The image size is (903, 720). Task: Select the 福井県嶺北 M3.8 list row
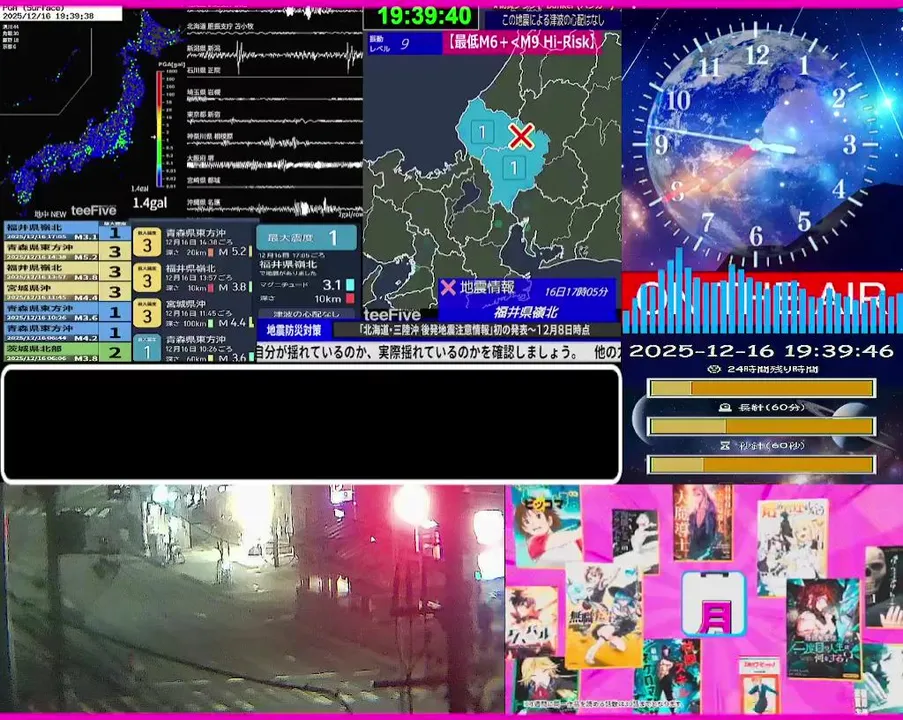click(x=67, y=271)
